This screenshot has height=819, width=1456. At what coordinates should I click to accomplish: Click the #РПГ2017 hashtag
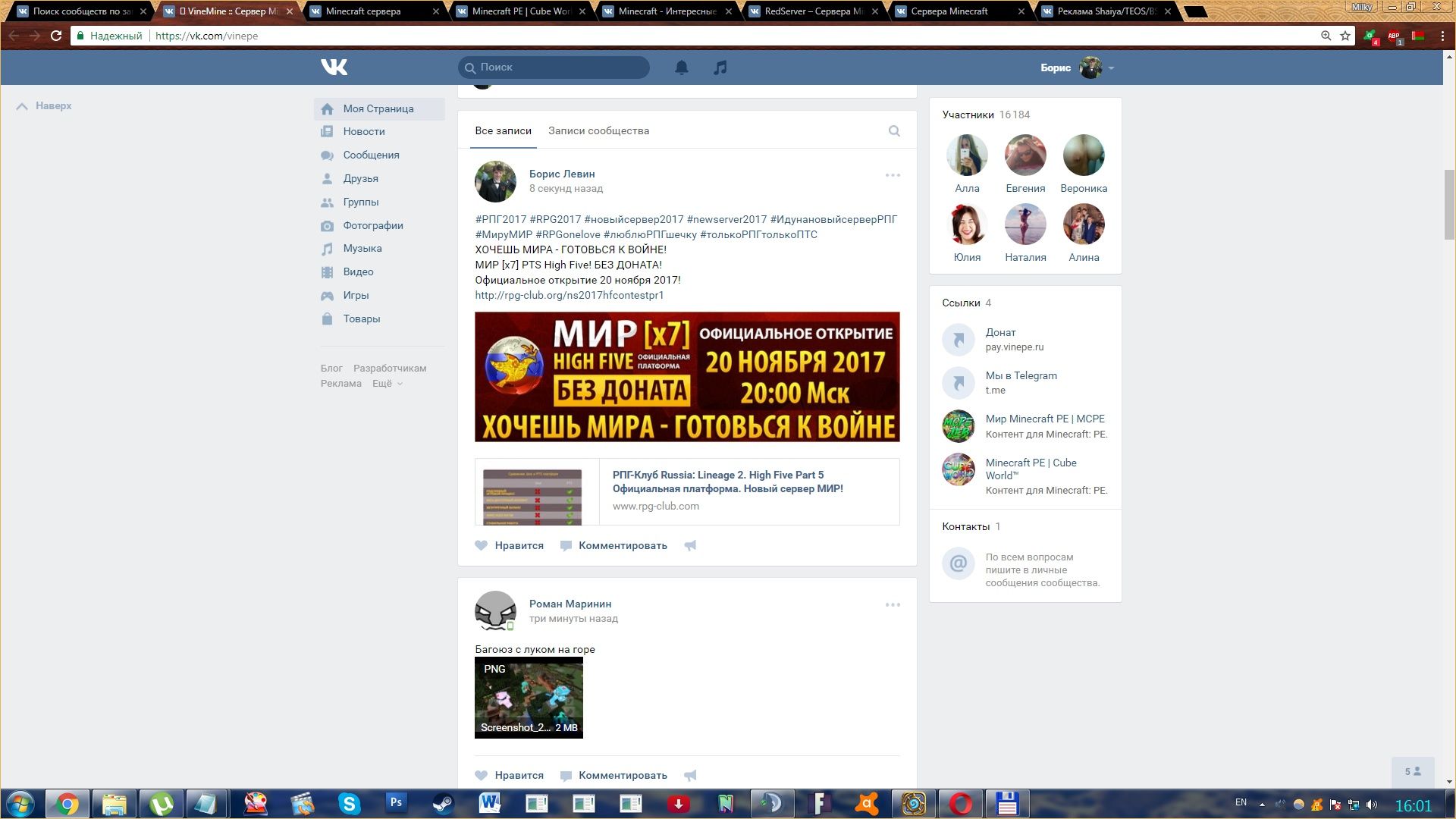pyautogui.click(x=500, y=220)
